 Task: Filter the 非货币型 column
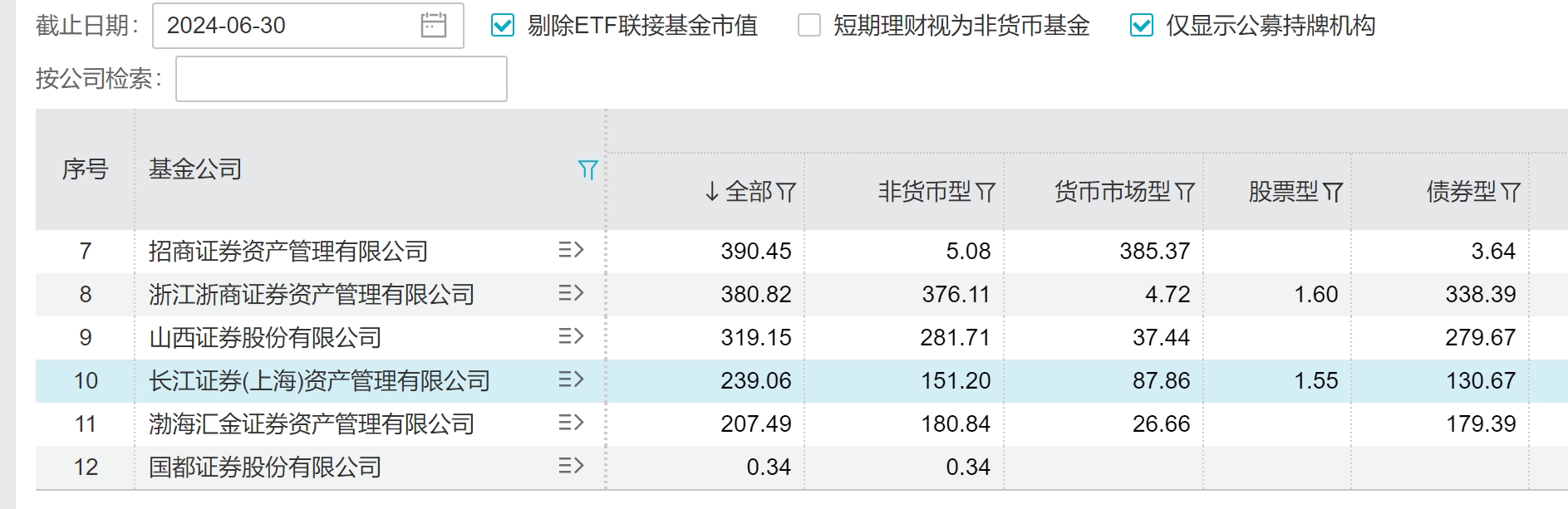(986, 193)
